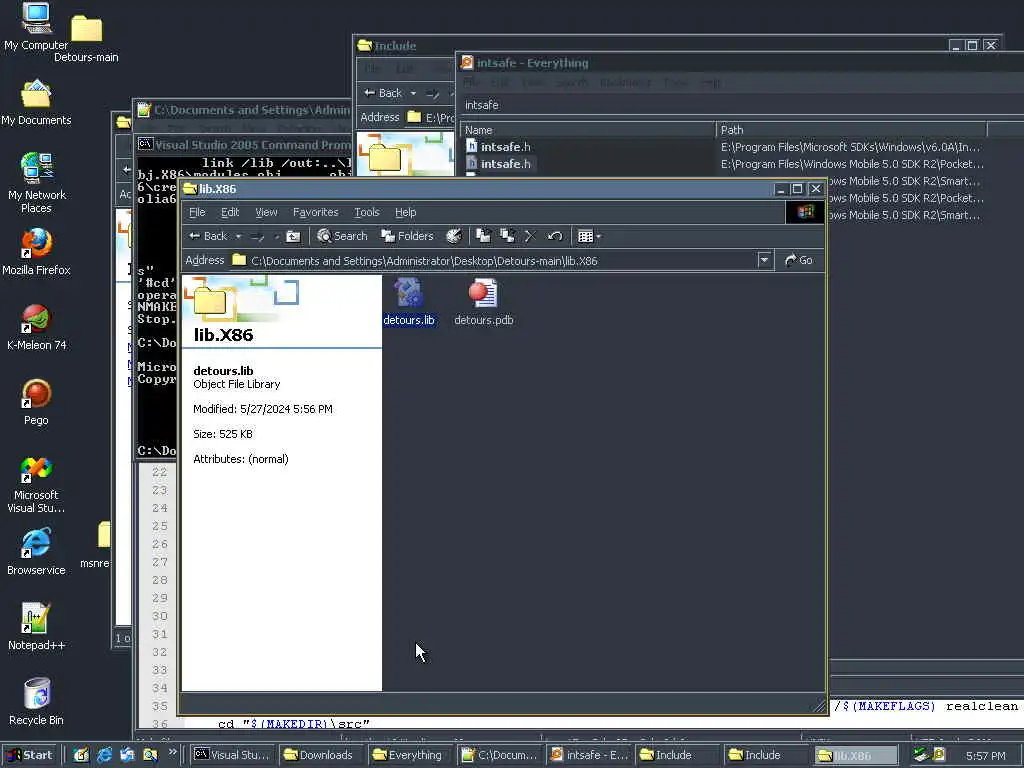Click the Start button
This screenshot has width=1024, height=768.
point(29,755)
